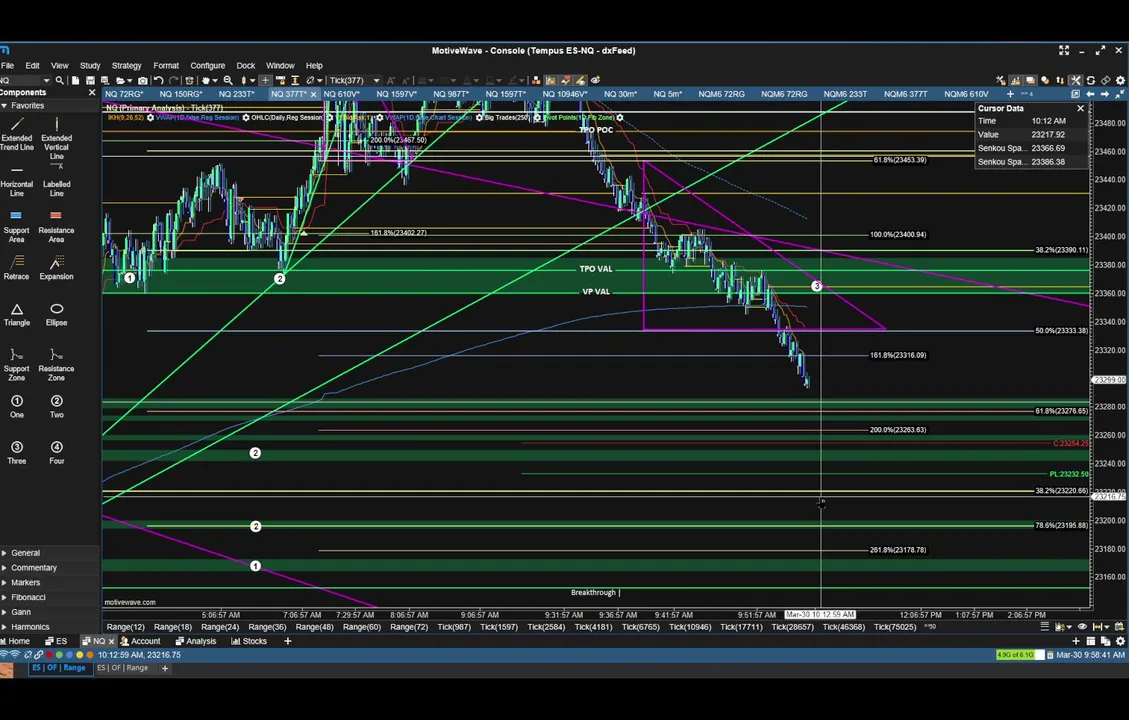Screen dimensions: 1129x720
Task: Set bar size to Range(24)
Action: [x=220, y=627]
